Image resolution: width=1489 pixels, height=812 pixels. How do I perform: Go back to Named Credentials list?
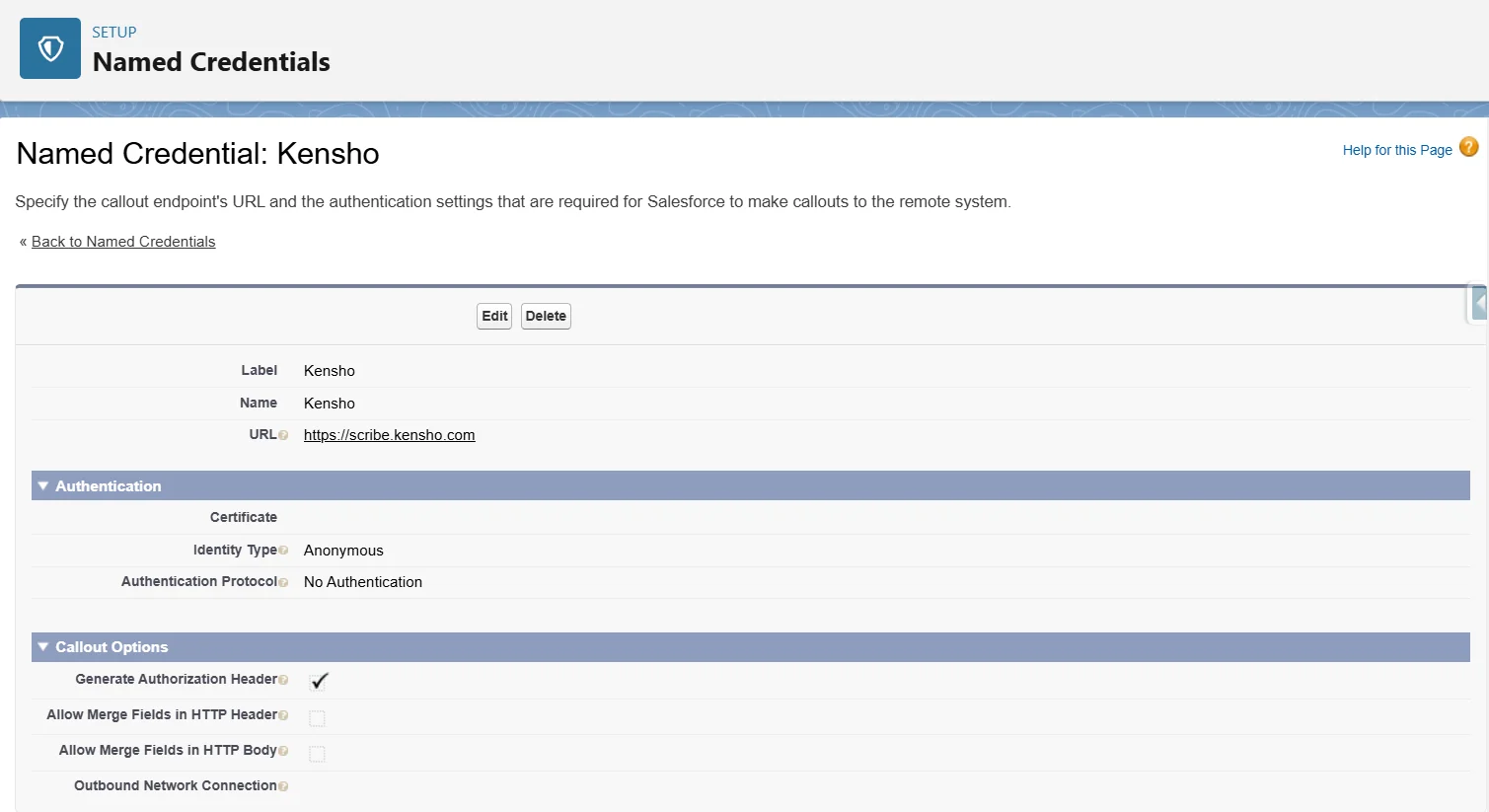[123, 242]
